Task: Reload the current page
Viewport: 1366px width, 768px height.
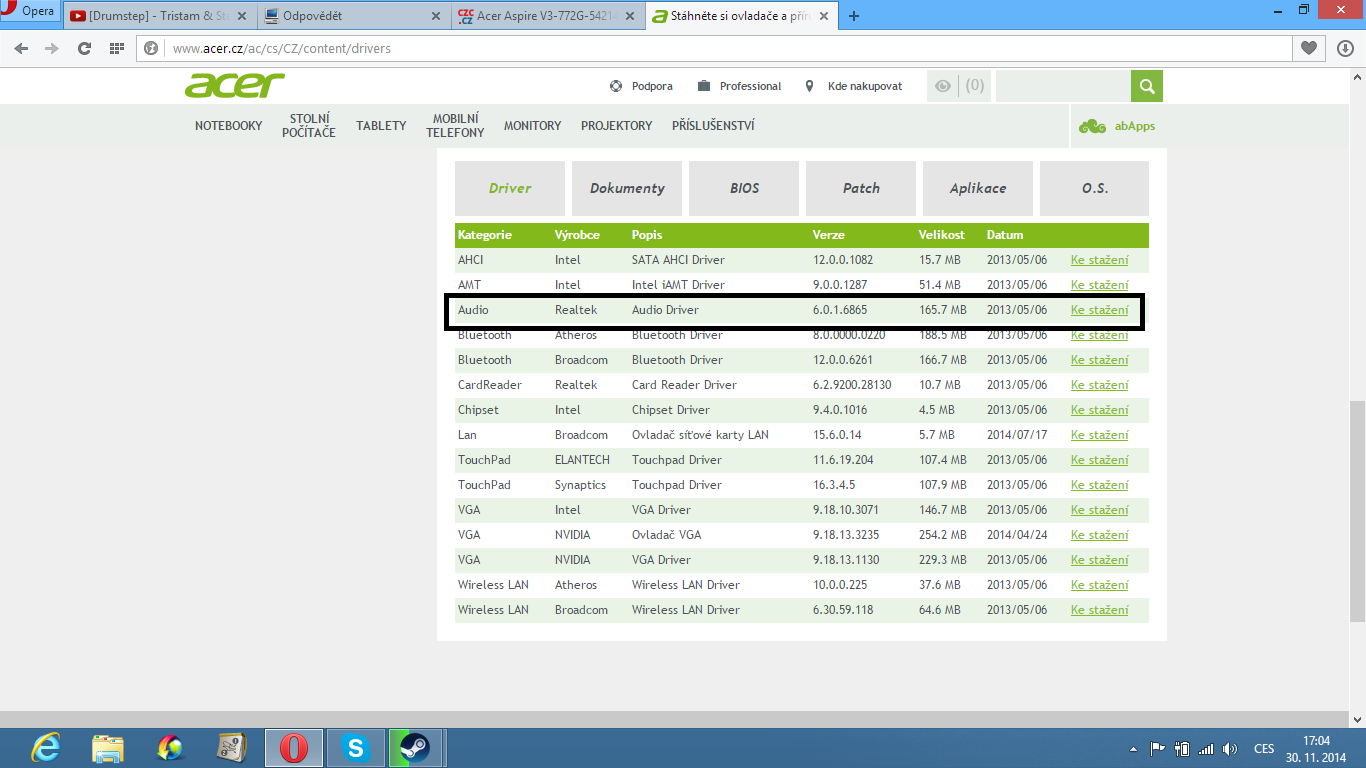Action: [84, 48]
